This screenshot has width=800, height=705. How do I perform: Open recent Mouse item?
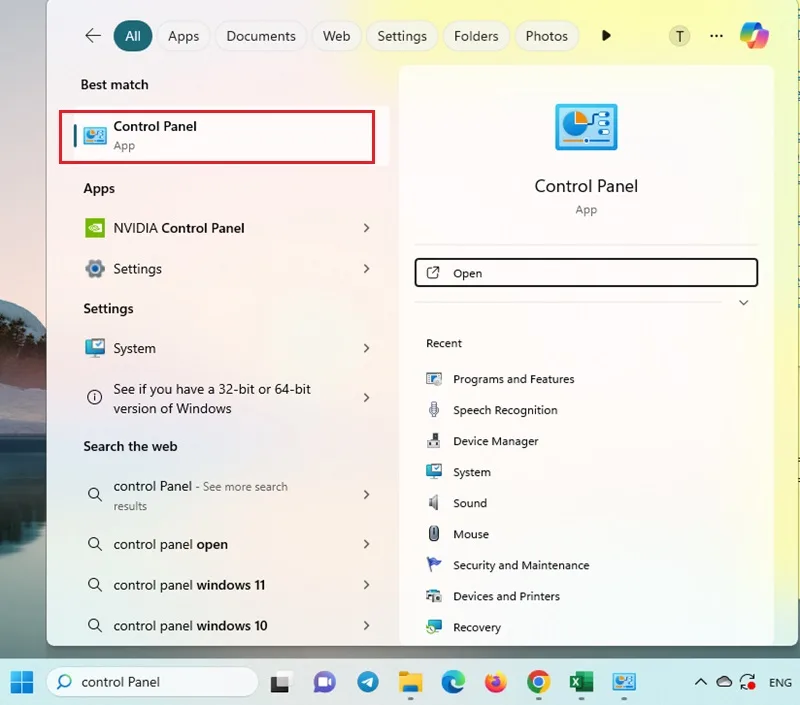pos(471,535)
